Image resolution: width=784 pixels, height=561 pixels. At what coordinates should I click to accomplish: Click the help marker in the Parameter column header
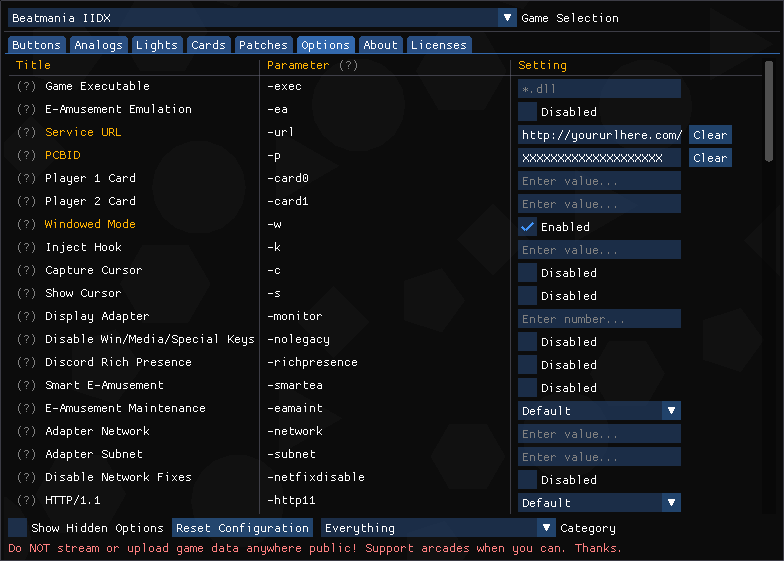tap(348, 65)
